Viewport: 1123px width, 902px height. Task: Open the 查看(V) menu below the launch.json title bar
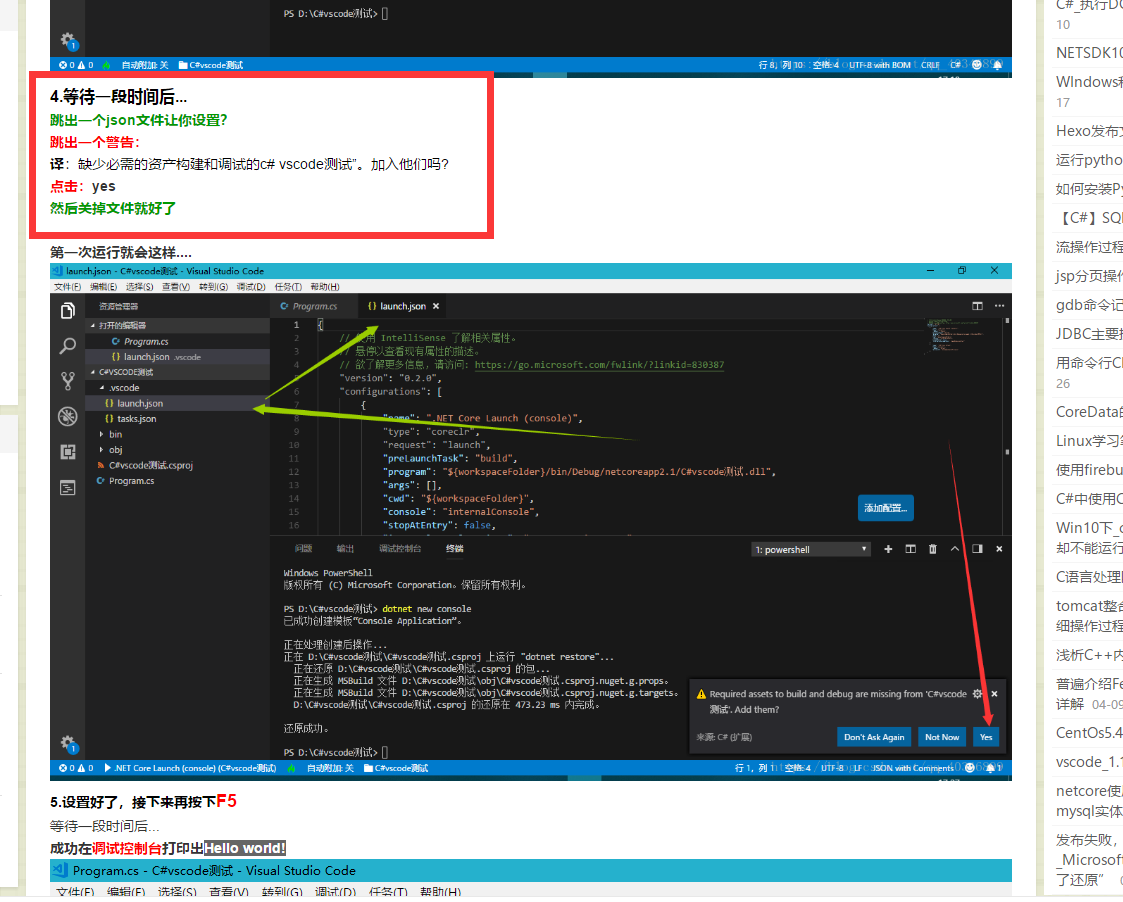(175, 287)
